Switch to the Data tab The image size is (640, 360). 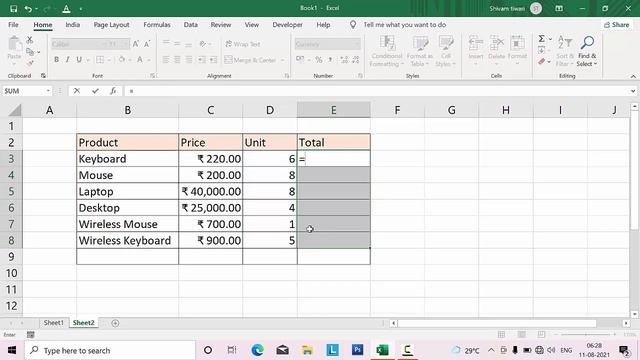coord(191,25)
